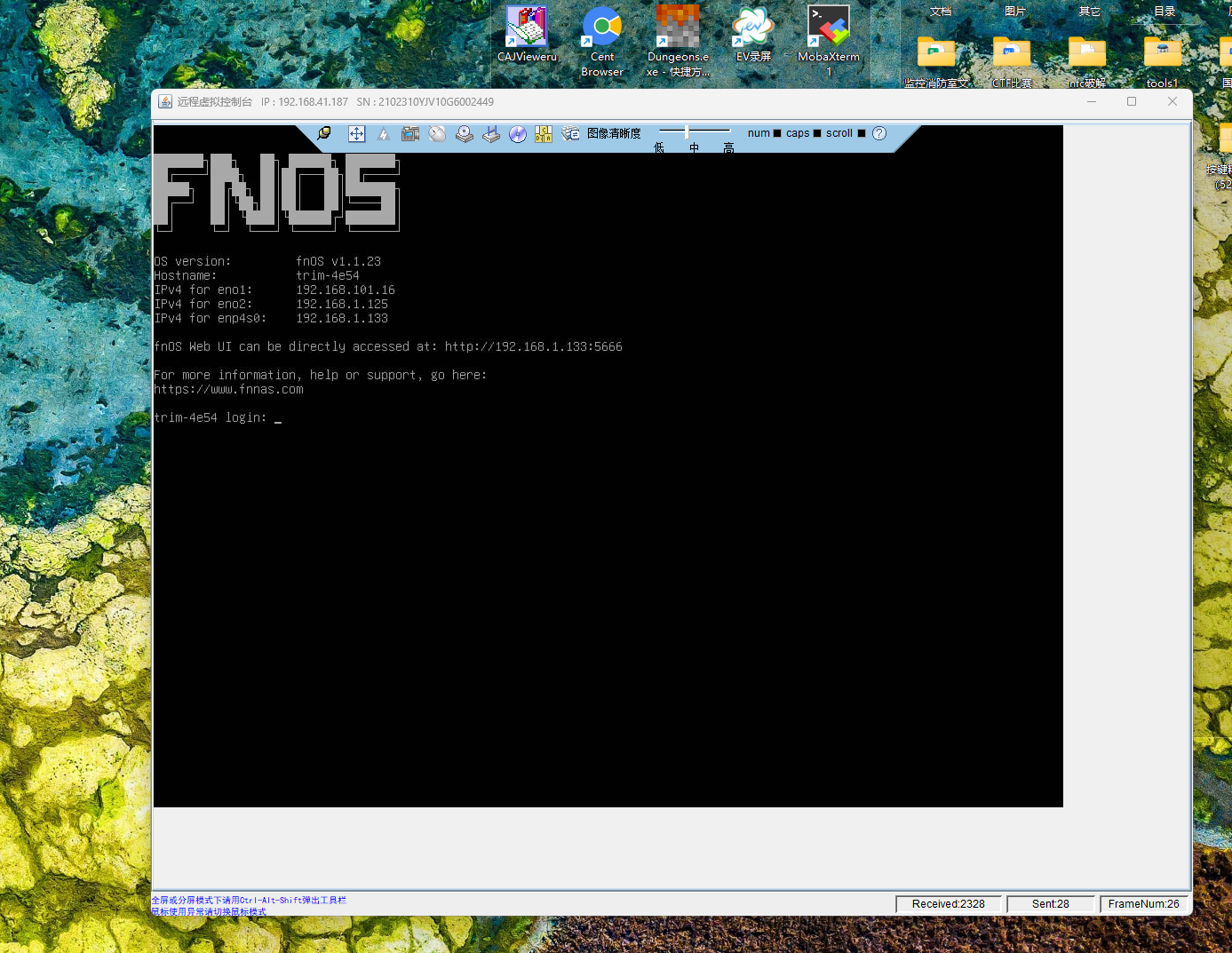Click the FNOS ASCII logo in the console

coord(276,192)
